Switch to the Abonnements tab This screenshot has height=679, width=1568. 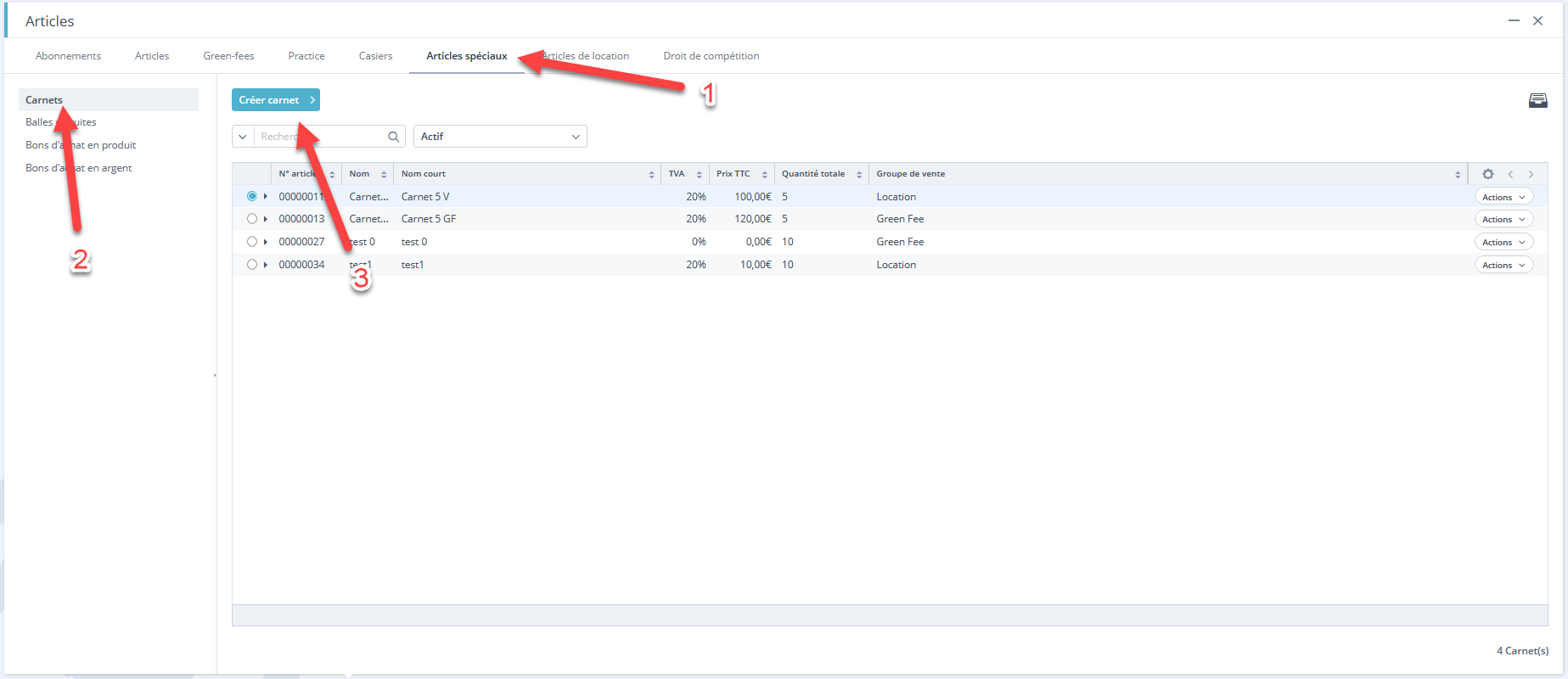pos(68,56)
